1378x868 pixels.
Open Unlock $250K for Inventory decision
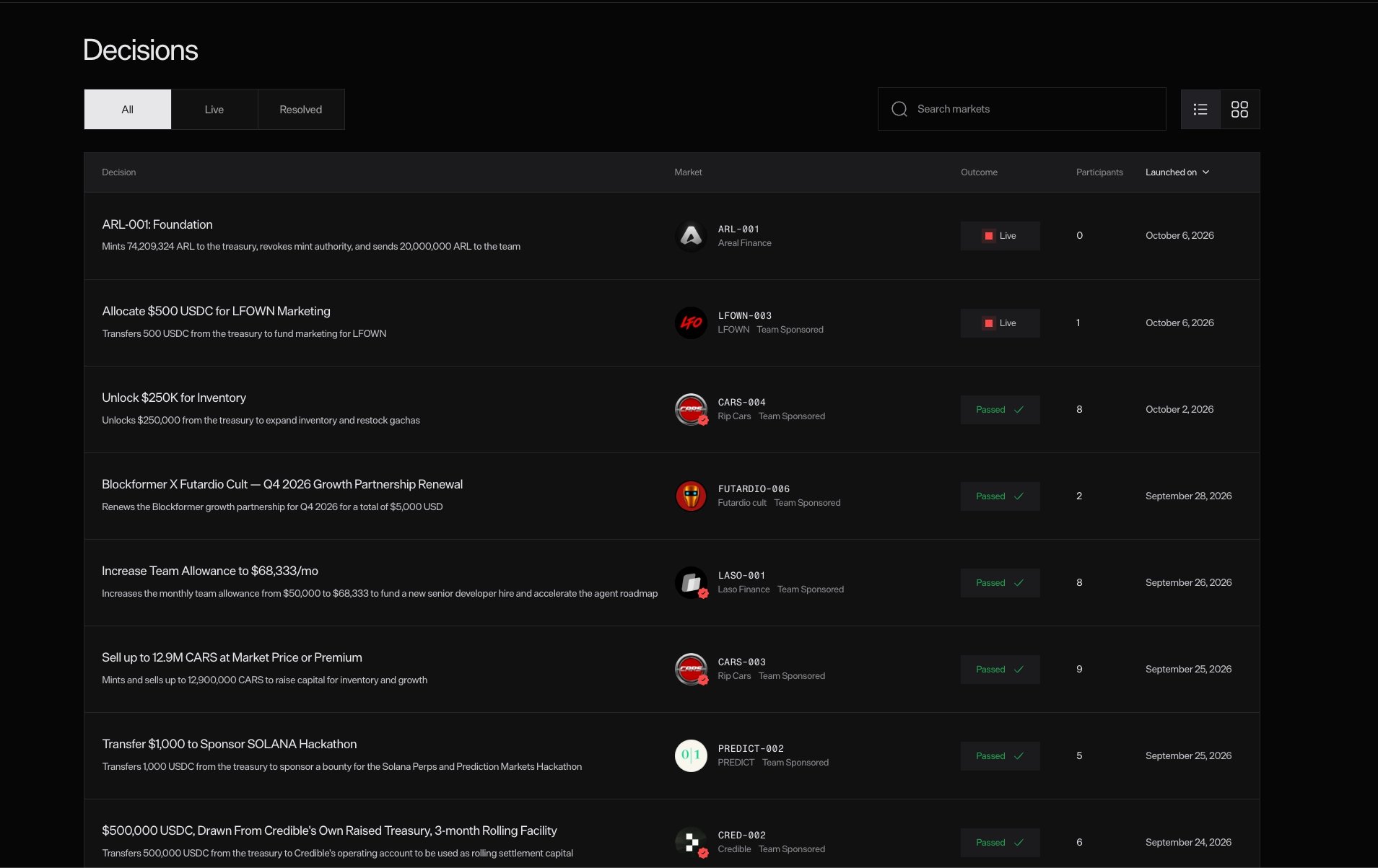174,398
